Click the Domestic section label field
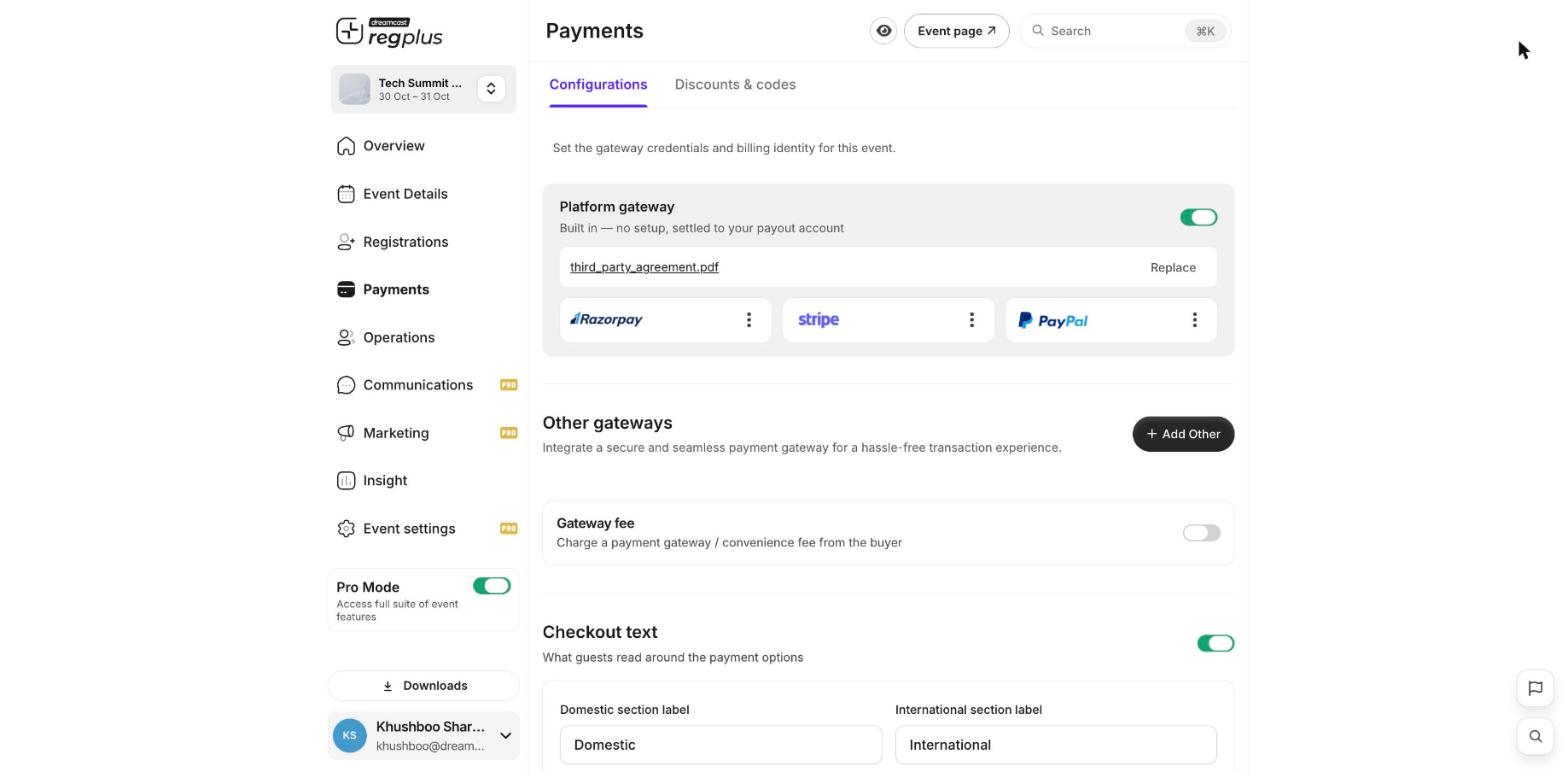Screen dimensions: 1568x772 coord(721,745)
